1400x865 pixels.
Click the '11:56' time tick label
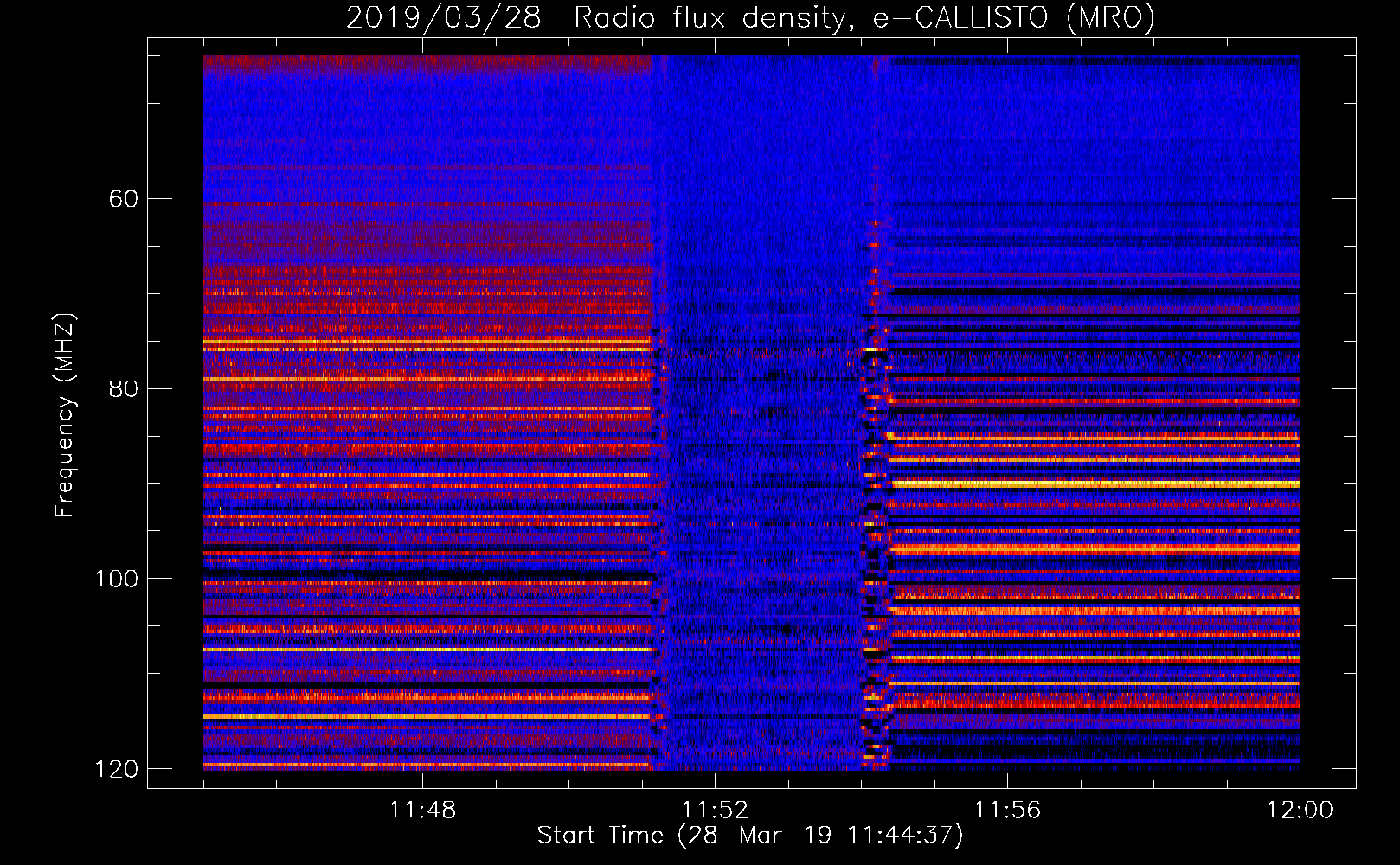click(1007, 811)
